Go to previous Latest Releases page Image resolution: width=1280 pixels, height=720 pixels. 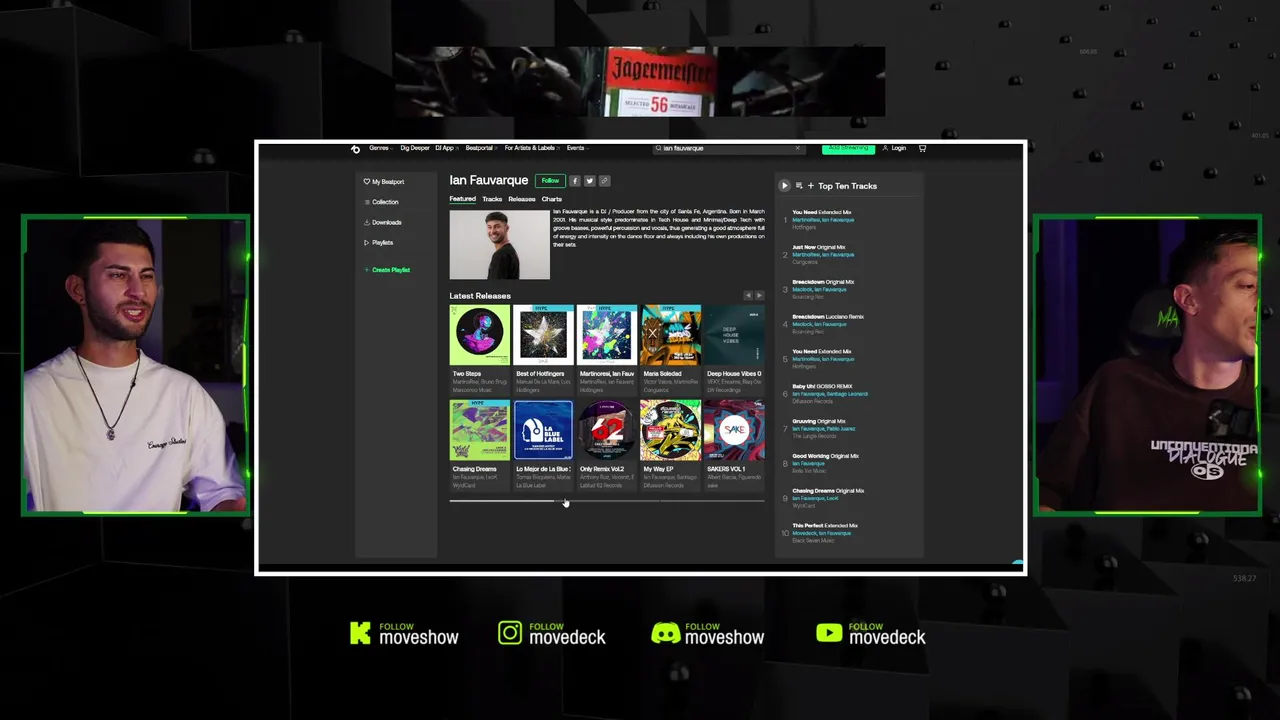point(747,296)
